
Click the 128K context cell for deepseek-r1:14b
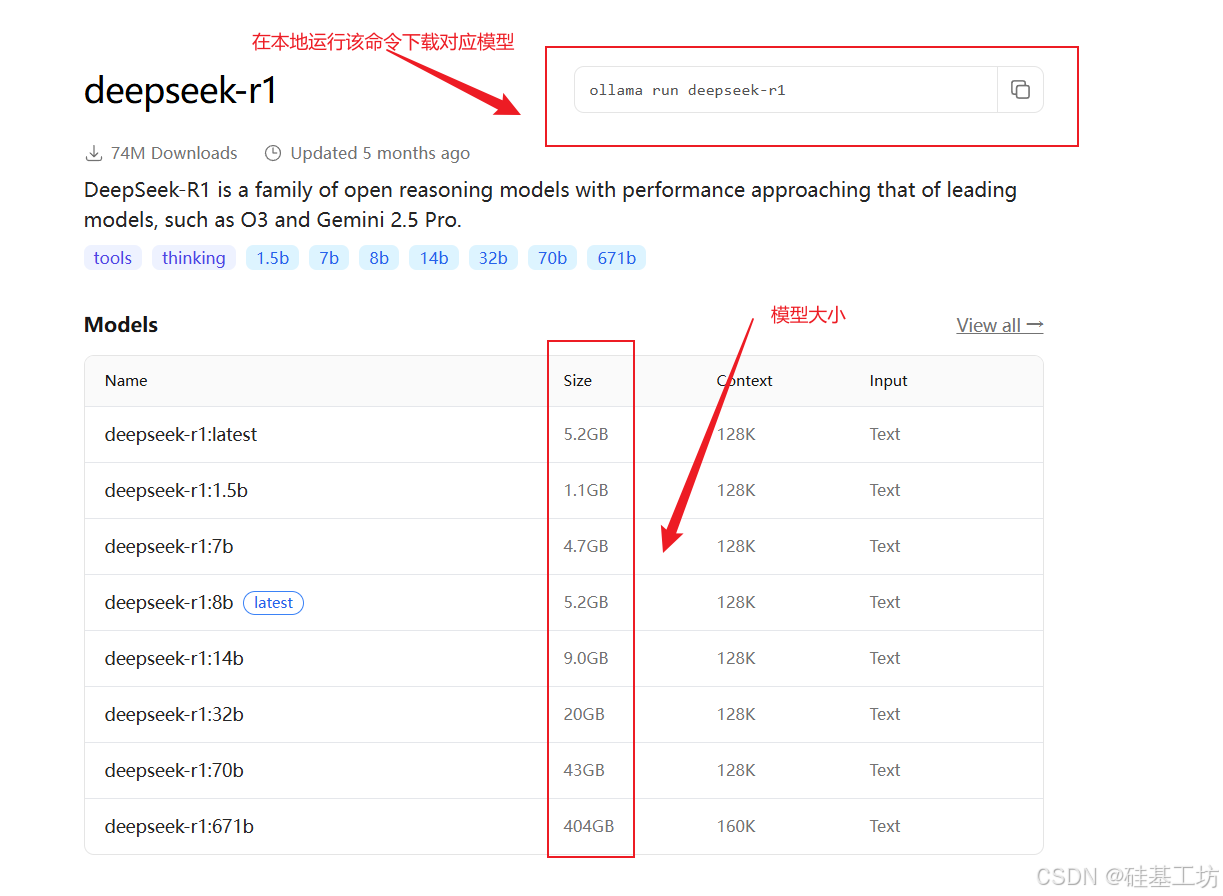click(736, 658)
